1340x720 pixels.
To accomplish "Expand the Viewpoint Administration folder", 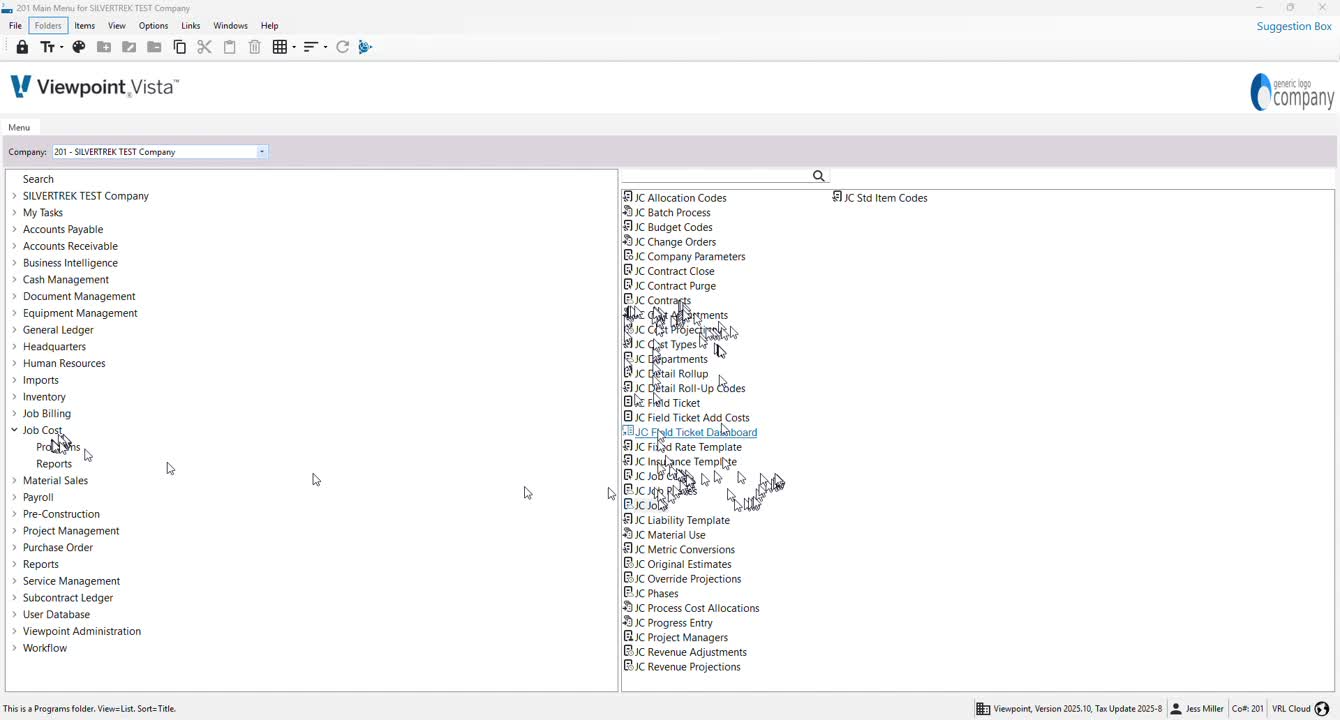I will [14, 631].
